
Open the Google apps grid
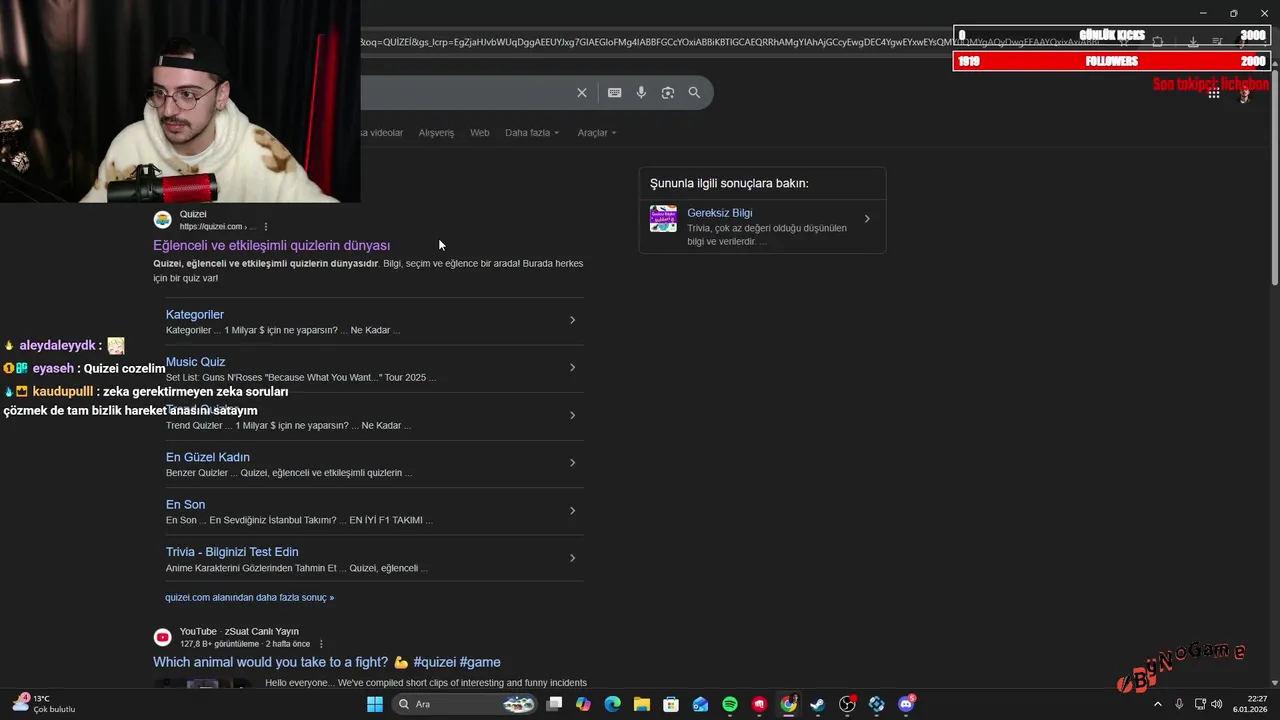1213,93
